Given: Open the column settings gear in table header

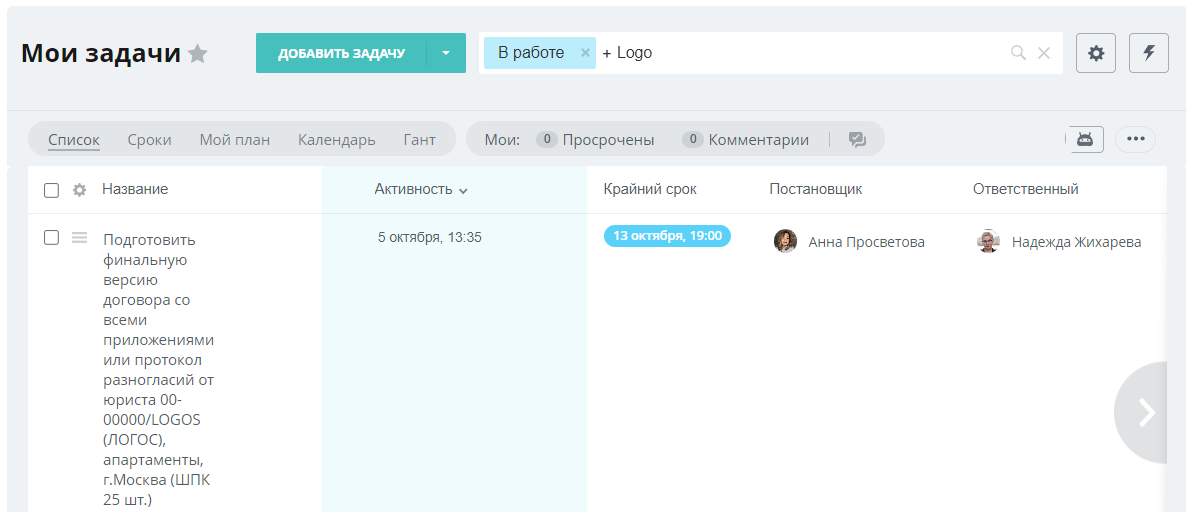Looking at the screenshot, I should click(x=80, y=190).
